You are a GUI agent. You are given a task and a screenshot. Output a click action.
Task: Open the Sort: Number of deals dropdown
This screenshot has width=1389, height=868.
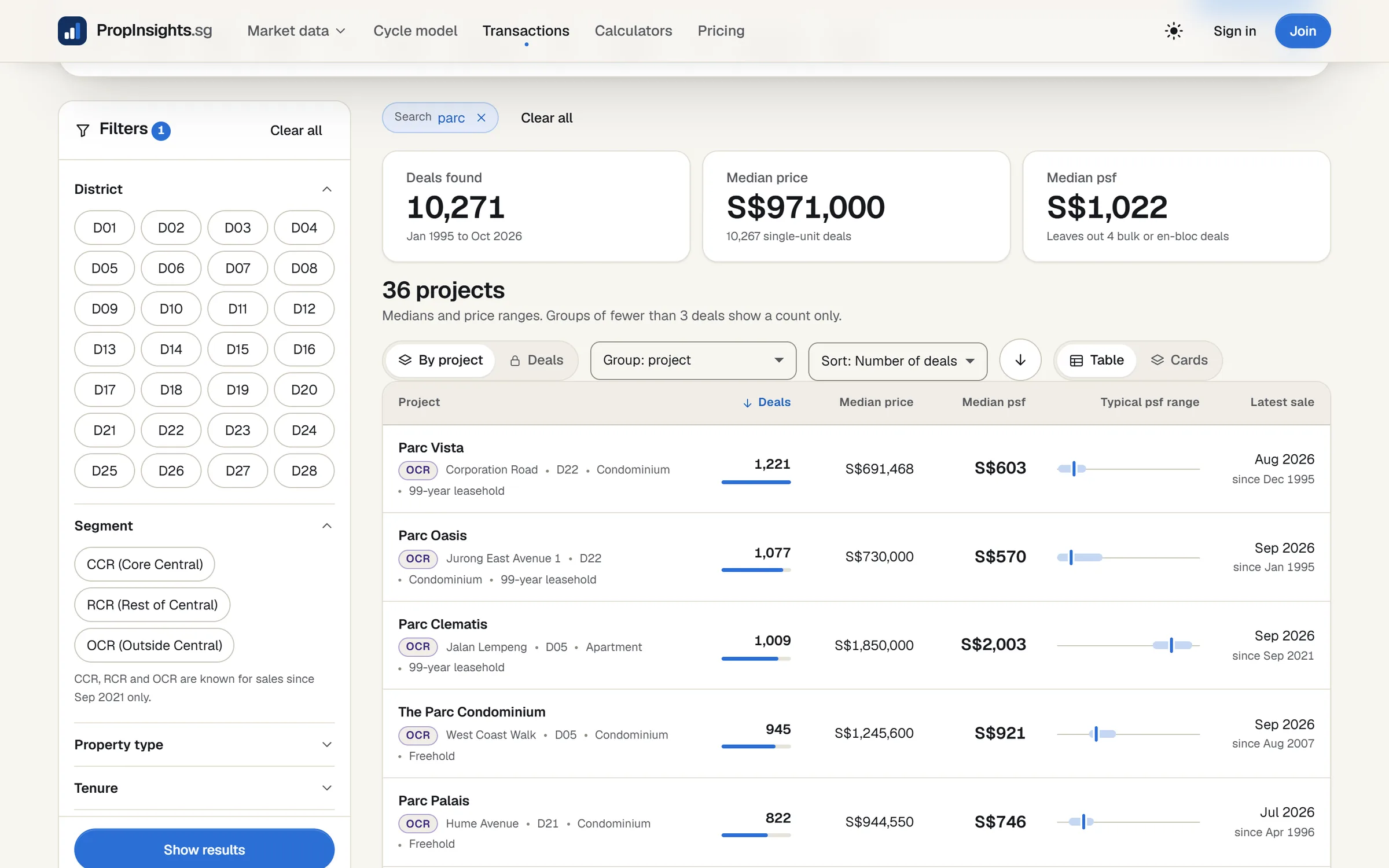(897, 361)
